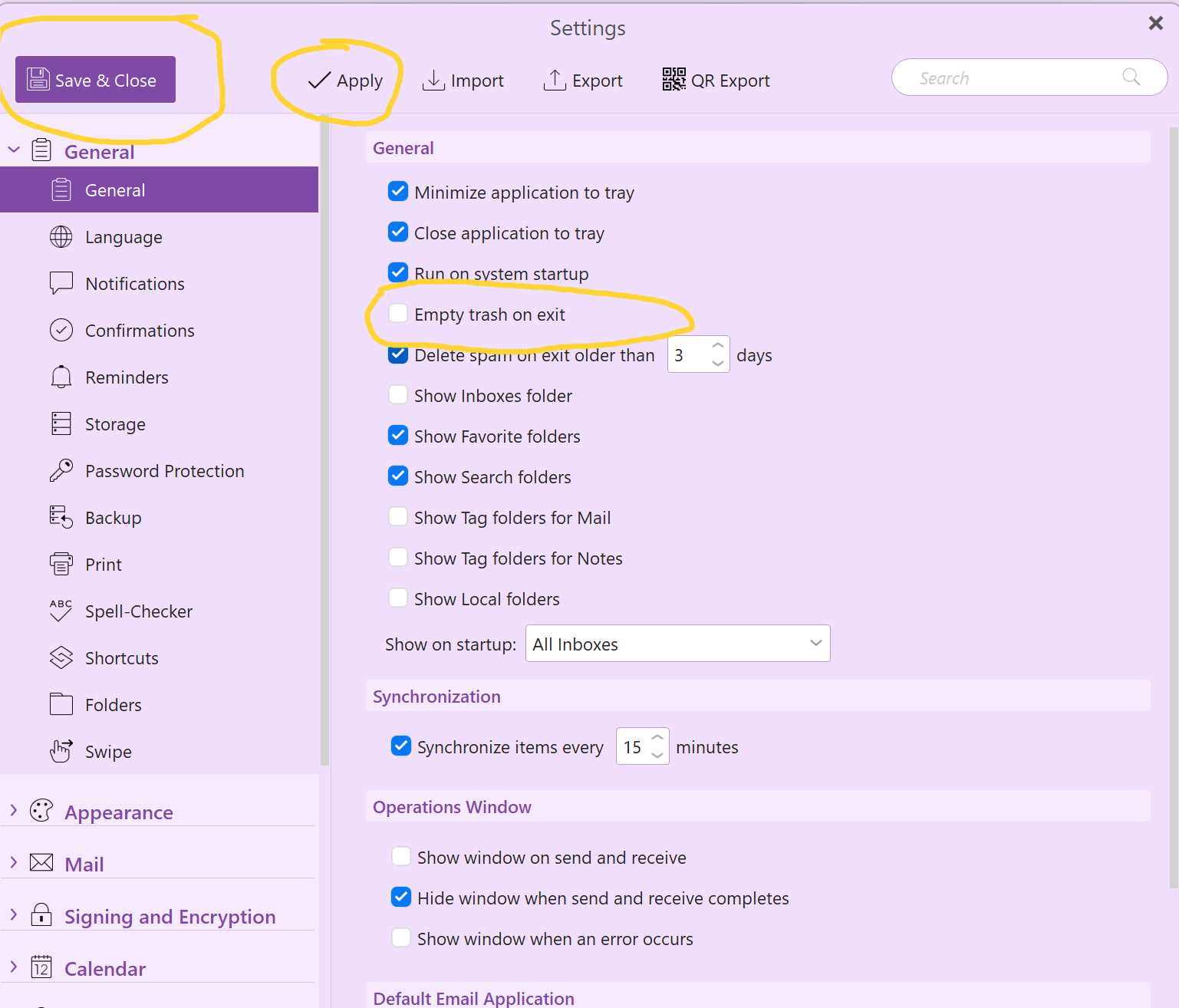The width and height of the screenshot is (1179, 1008).
Task: Click the General section clipboard icon
Action: coord(41,150)
